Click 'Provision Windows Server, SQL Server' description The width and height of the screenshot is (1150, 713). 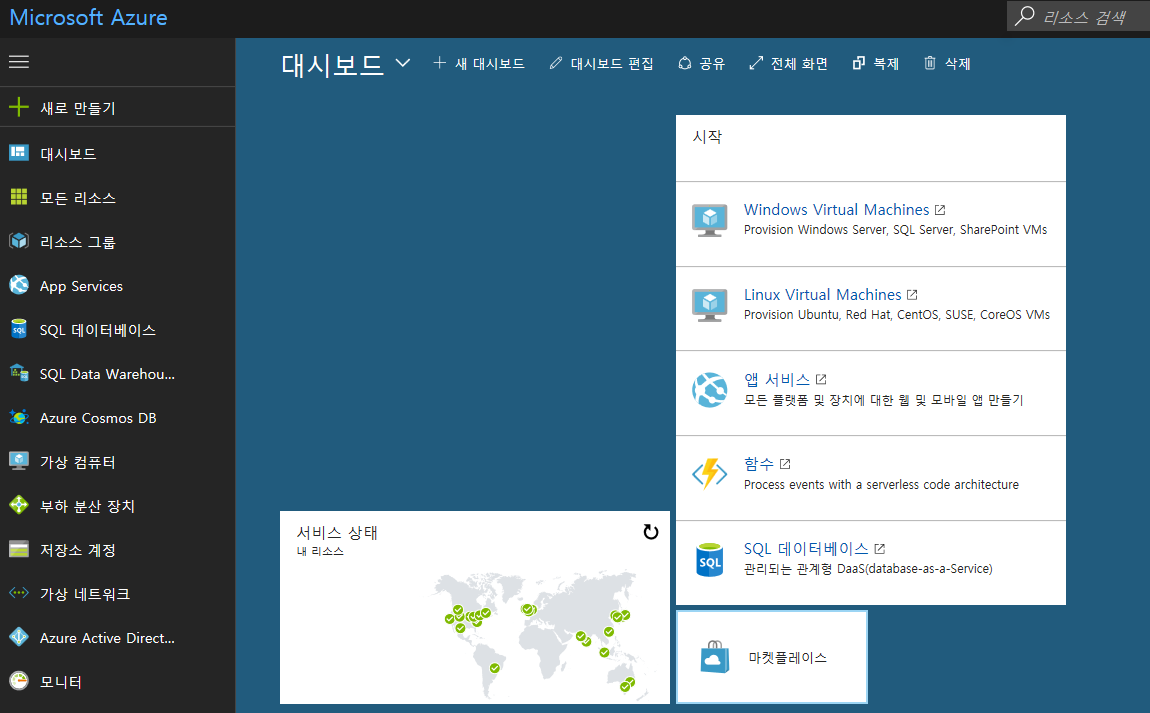[895, 230]
